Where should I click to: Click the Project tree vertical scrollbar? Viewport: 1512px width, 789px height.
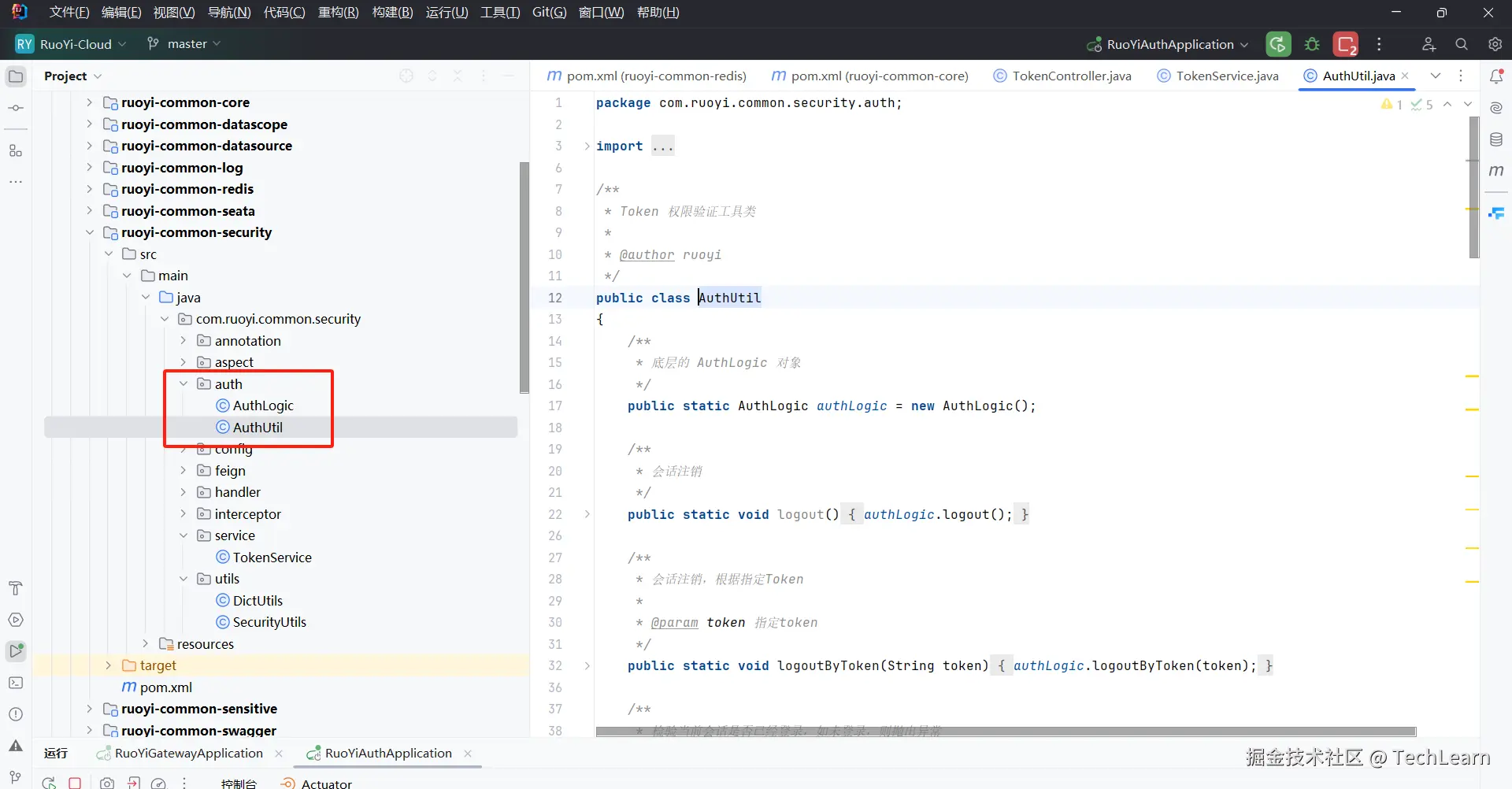click(x=524, y=277)
